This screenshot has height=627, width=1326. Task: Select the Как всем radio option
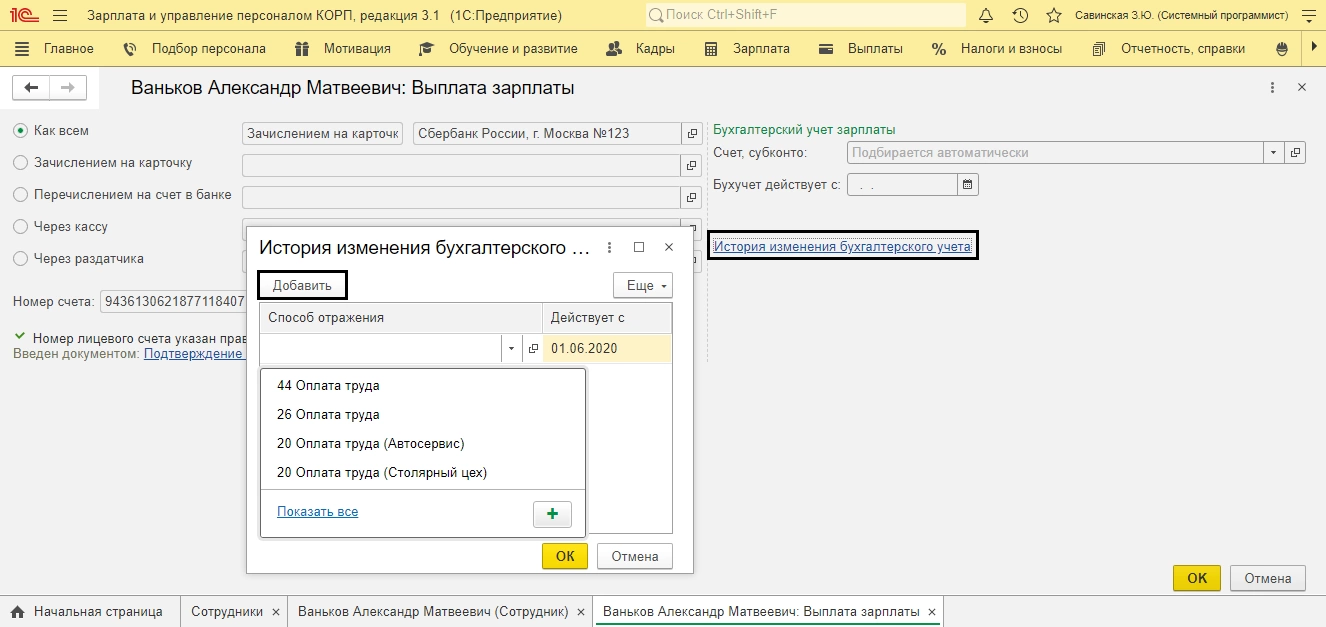click(x=20, y=131)
